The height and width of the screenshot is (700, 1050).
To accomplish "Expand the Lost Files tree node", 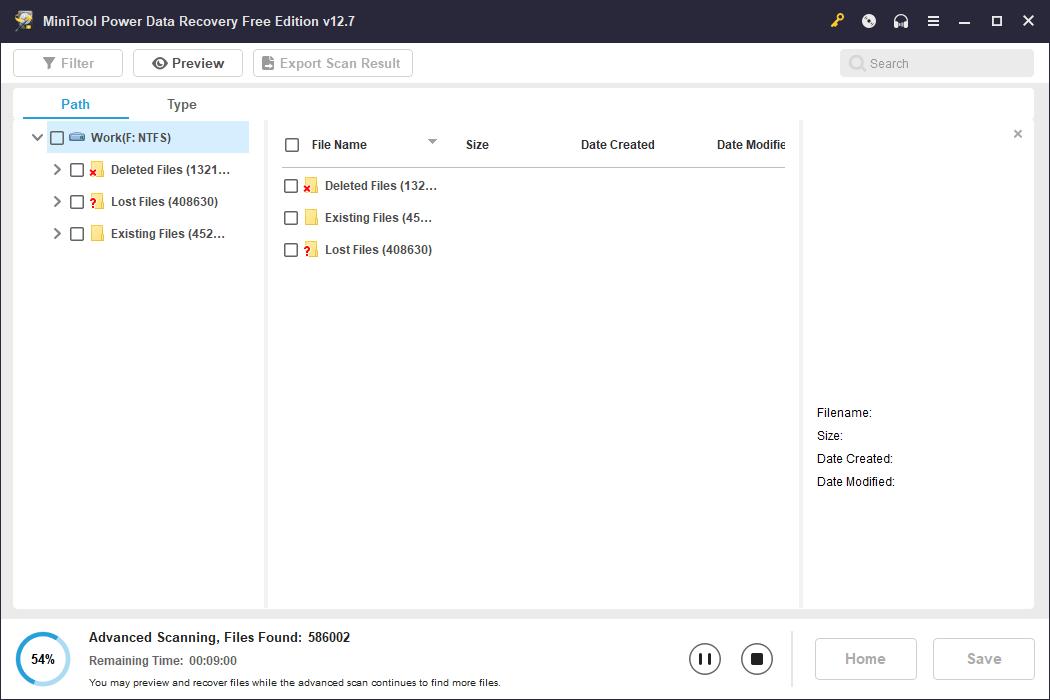I will (57, 202).
